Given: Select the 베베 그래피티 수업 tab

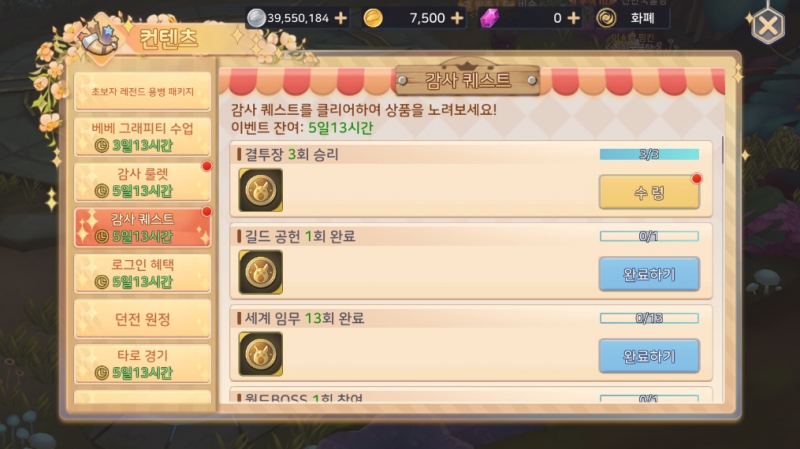Looking at the screenshot, I should 142,137.
